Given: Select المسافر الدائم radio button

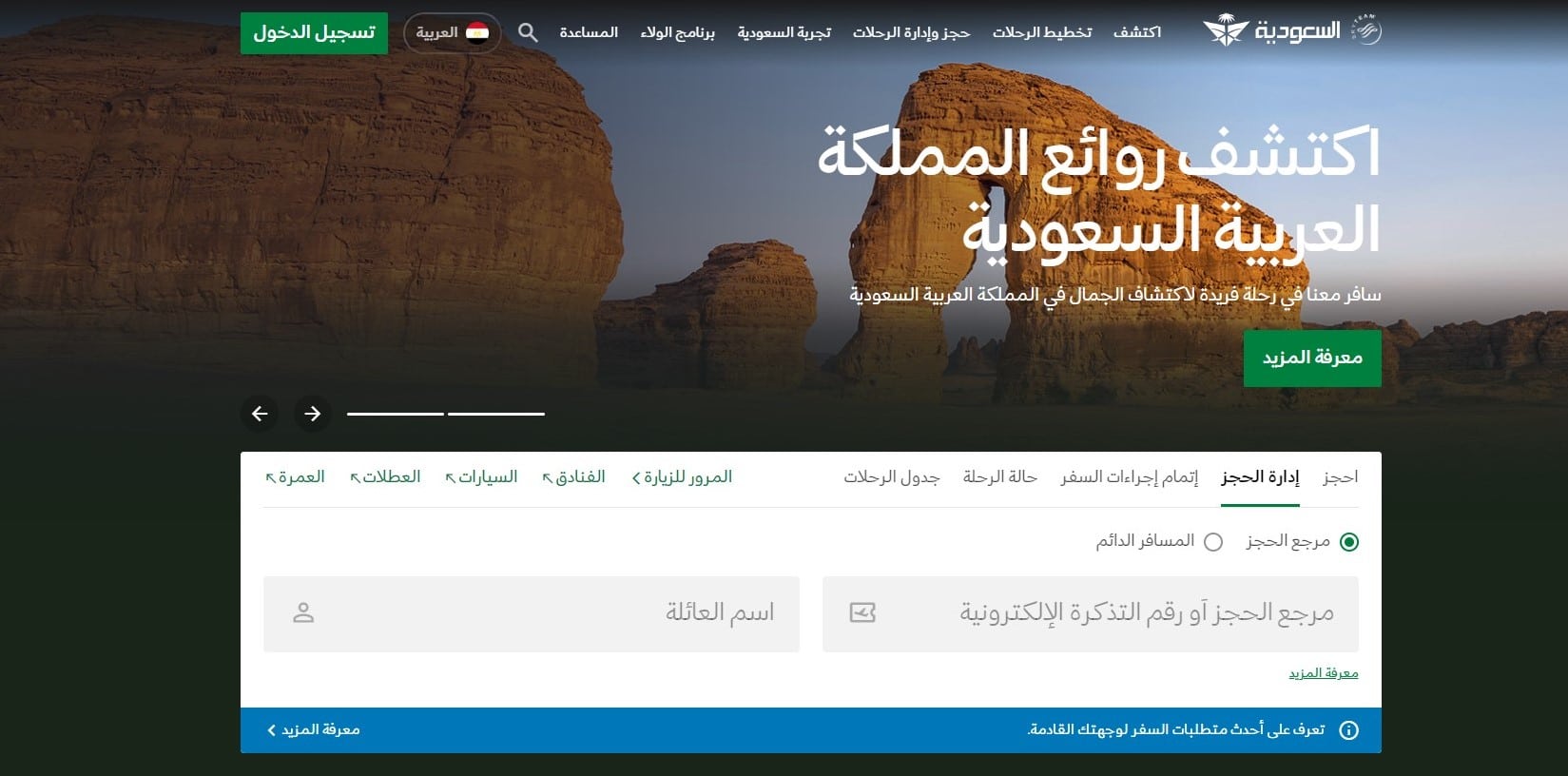Looking at the screenshot, I should pos(1213,542).
